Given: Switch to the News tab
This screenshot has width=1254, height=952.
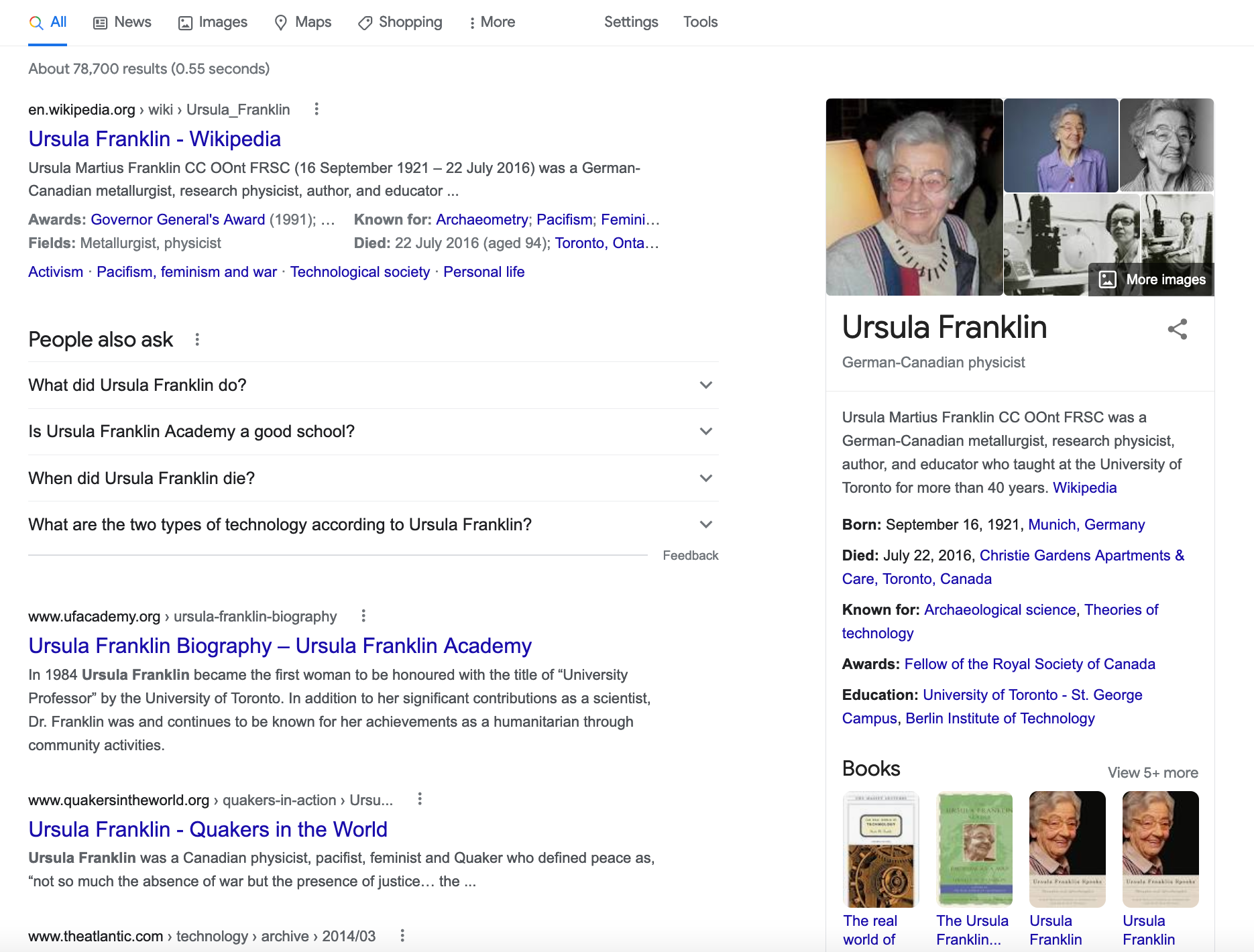Looking at the screenshot, I should click(x=122, y=22).
